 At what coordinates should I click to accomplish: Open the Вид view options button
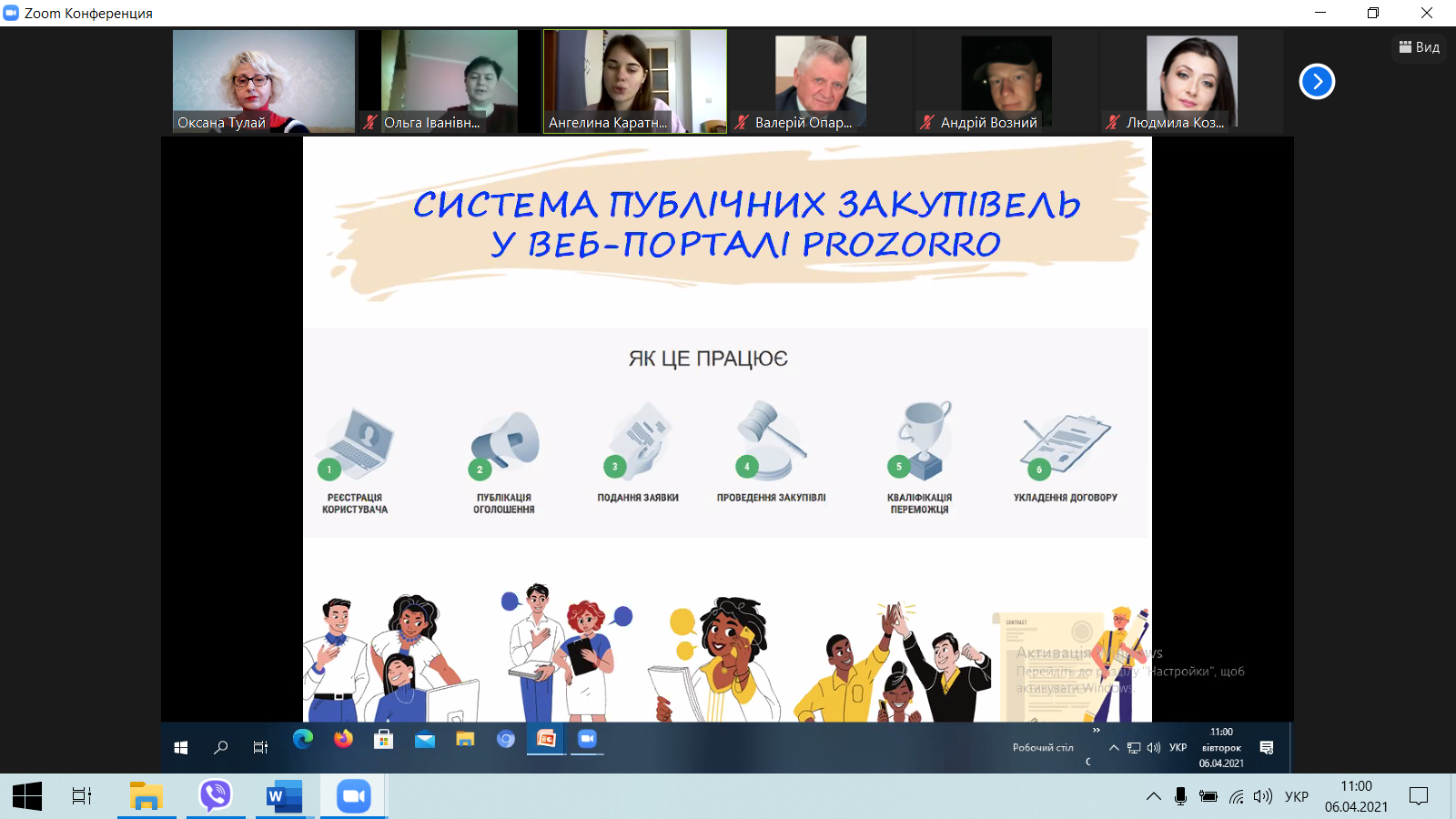pyautogui.click(x=1419, y=46)
